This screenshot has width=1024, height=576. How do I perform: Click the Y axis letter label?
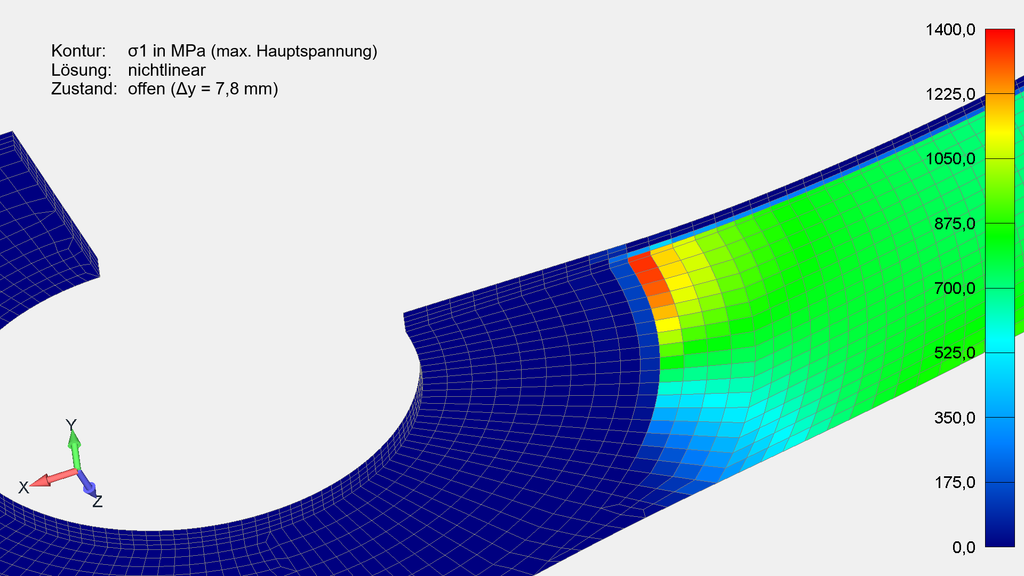point(71,425)
